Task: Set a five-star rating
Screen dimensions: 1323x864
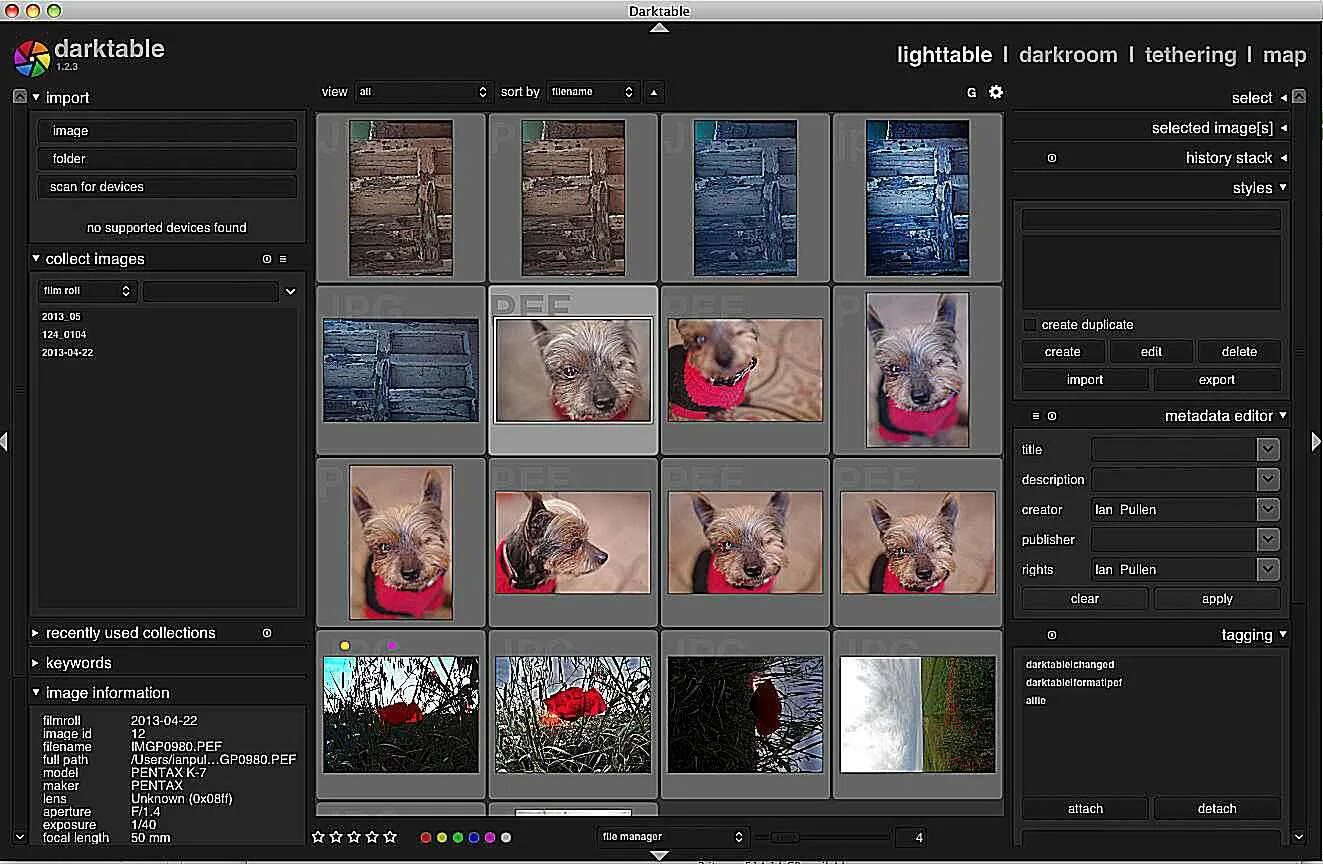Action: [390, 837]
